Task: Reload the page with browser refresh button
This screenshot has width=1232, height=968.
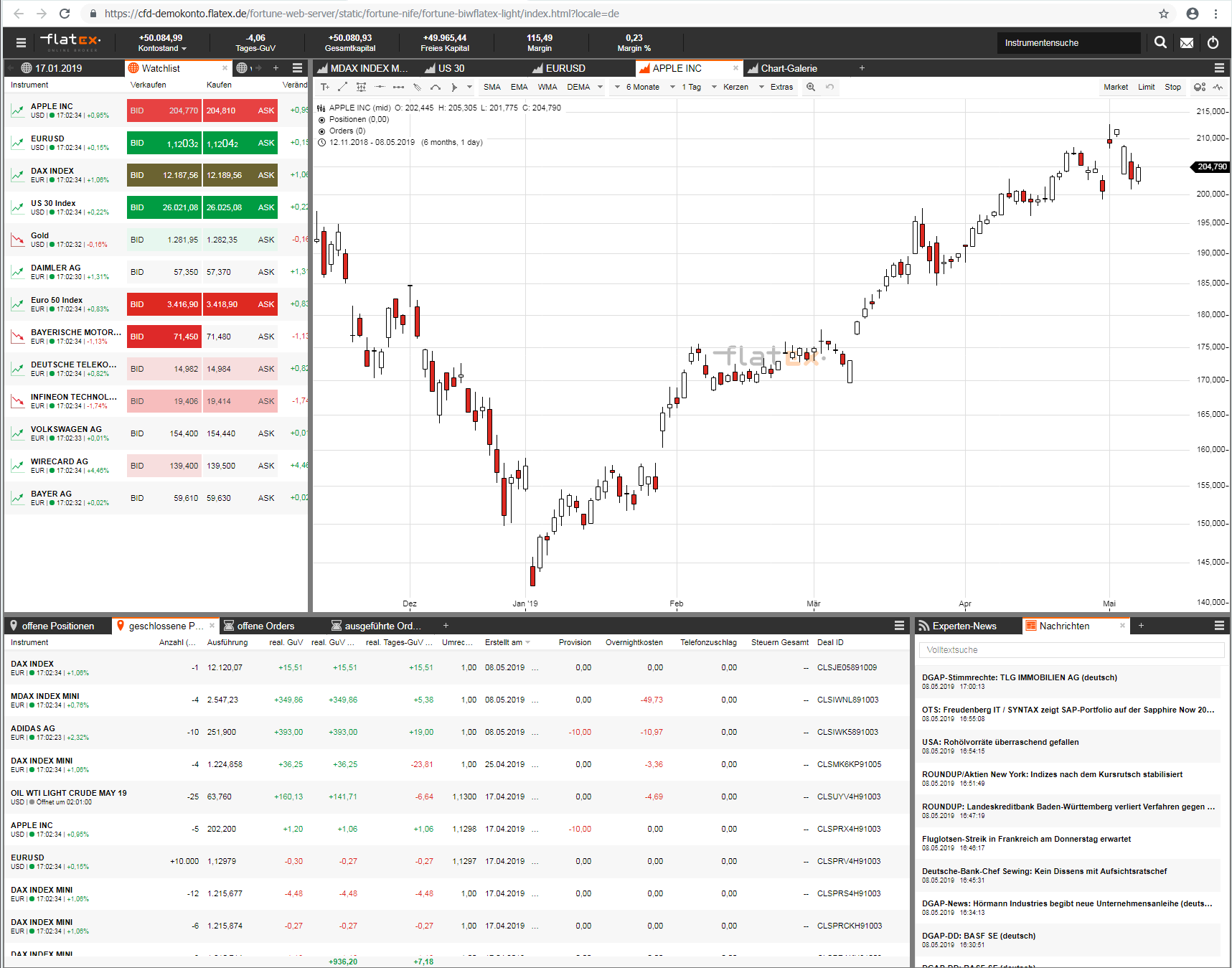Action: click(65, 14)
